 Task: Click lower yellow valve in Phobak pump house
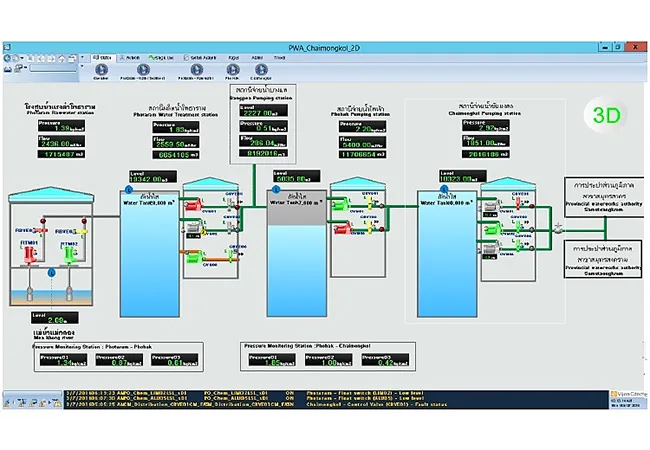[x=369, y=227]
